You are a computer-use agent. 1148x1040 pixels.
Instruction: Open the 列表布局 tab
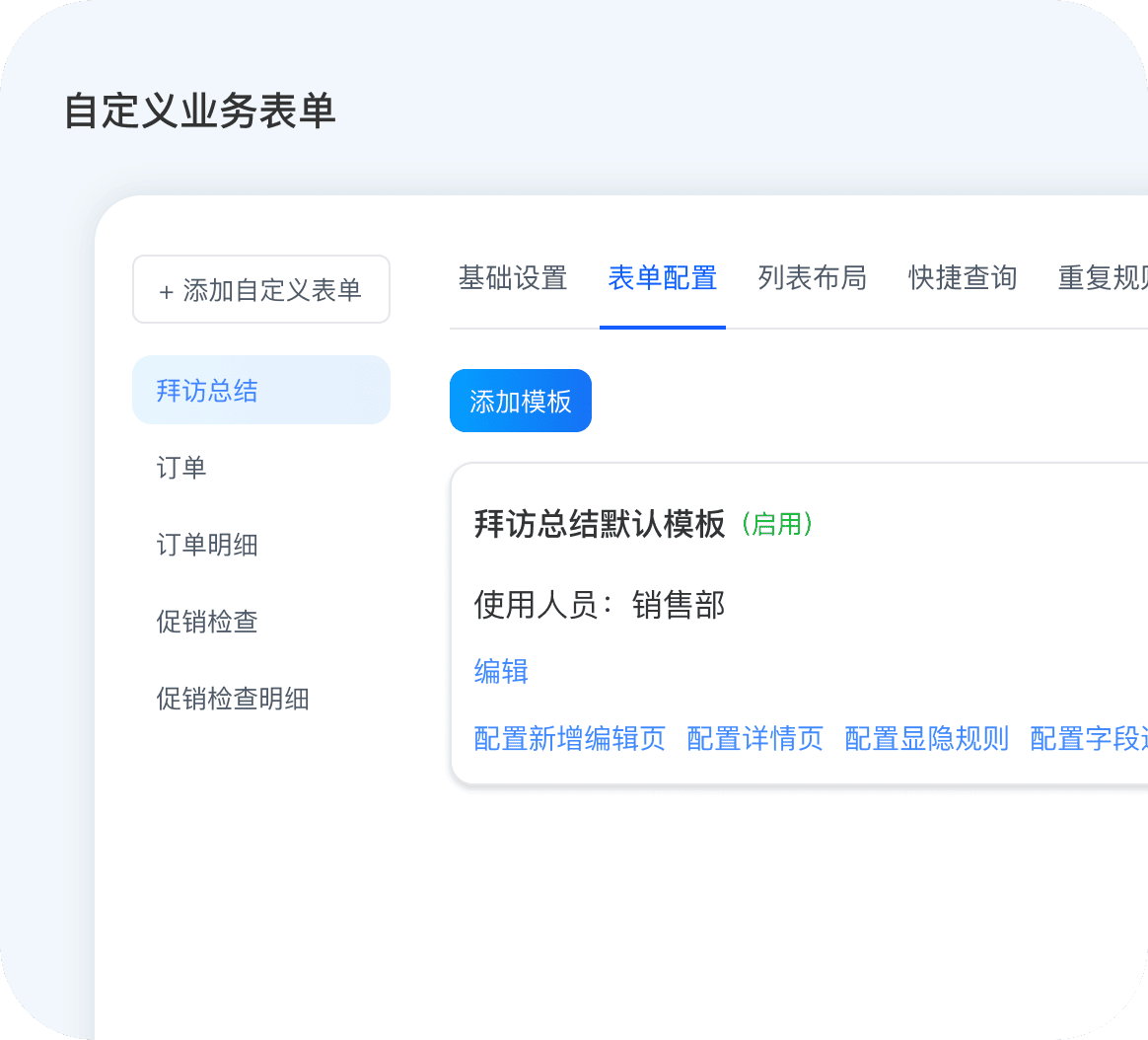click(813, 278)
